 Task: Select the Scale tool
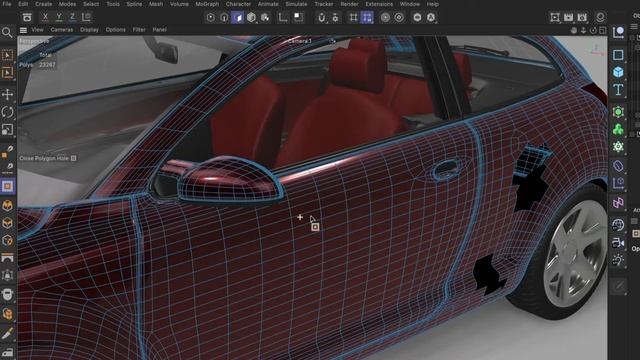tap(7, 130)
